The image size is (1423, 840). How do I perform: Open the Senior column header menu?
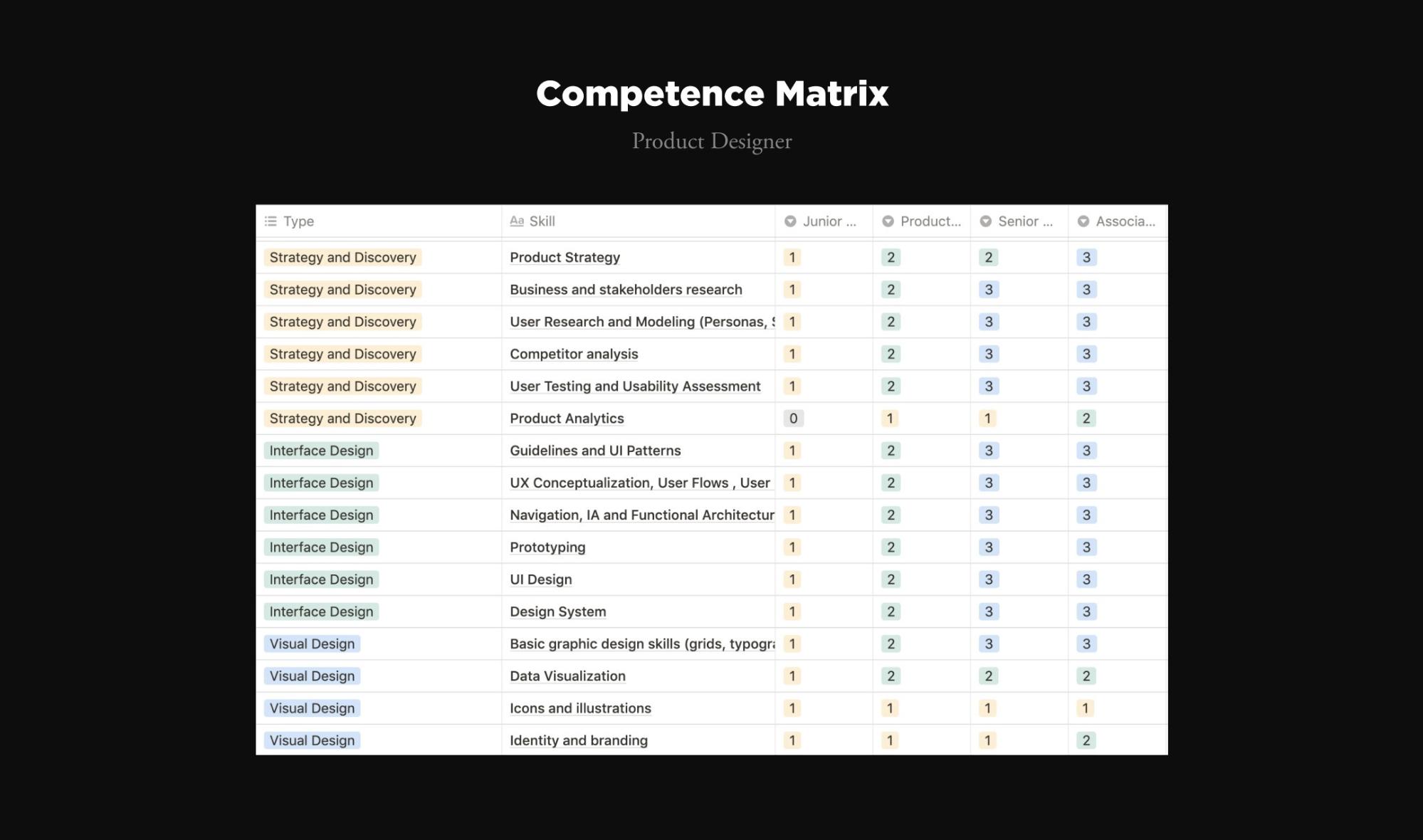[x=1024, y=221]
